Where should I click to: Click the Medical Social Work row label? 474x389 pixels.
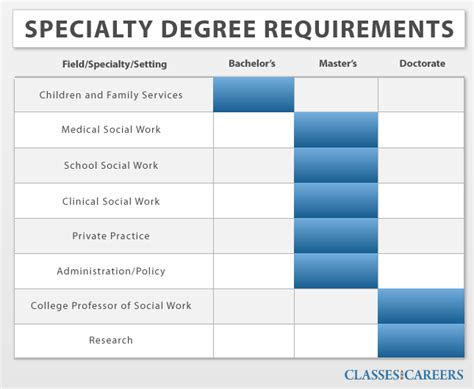111,129
